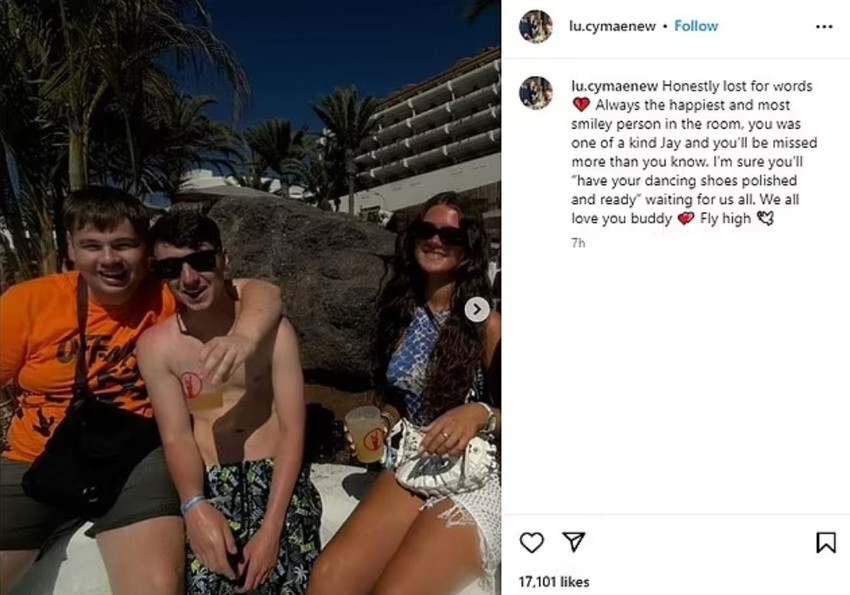Open profile picture in post header
850x595 pixels.
tap(536, 26)
